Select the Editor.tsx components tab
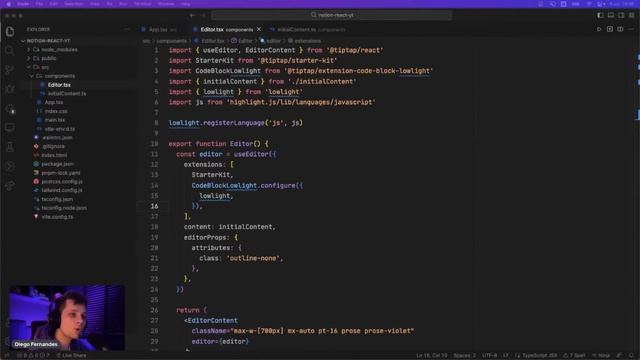The image size is (640, 360). (x=227, y=29)
